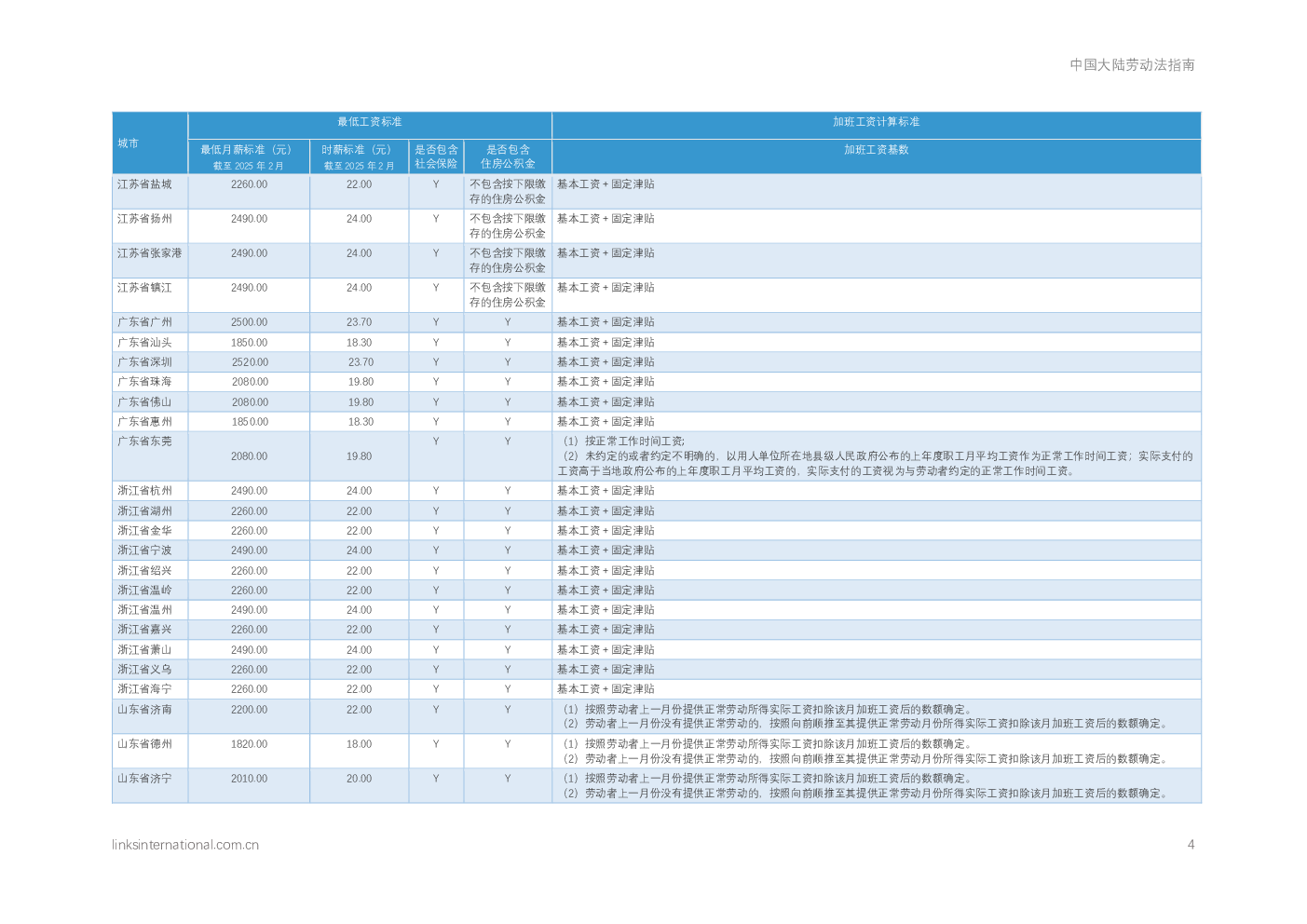Screen dimensions: 1307x924
Task: Click the 最低工资标准 group header
Action: [x=369, y=122]
